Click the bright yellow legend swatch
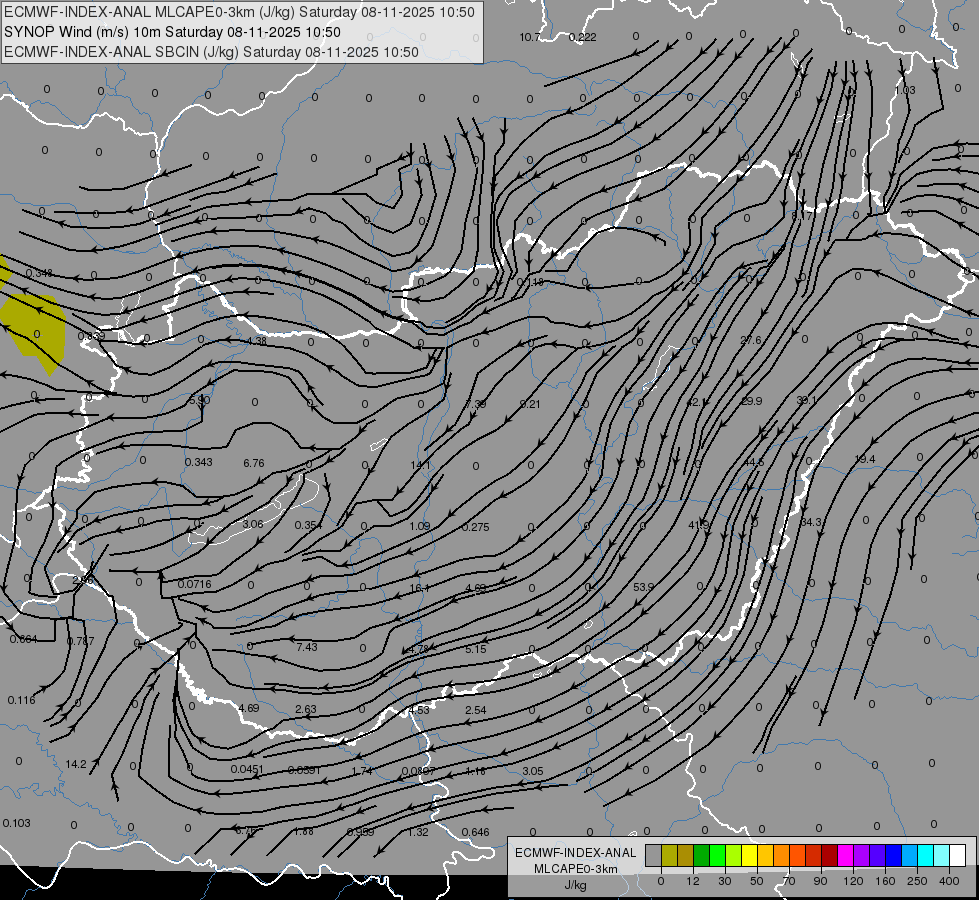The width and height of the screenshot is (979, 900). (x=750, y=855)
